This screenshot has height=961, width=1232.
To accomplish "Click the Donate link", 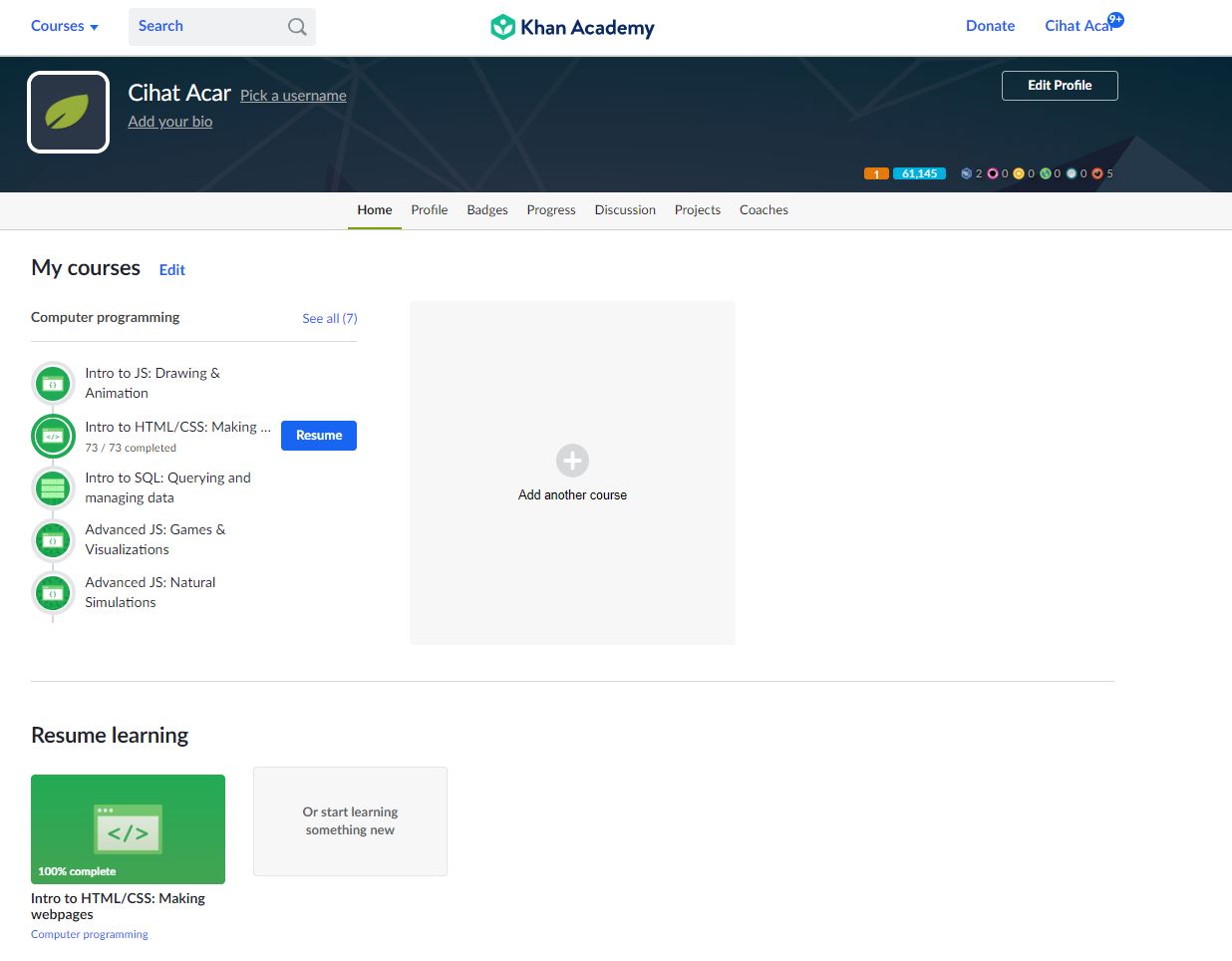I will point(990,26).
